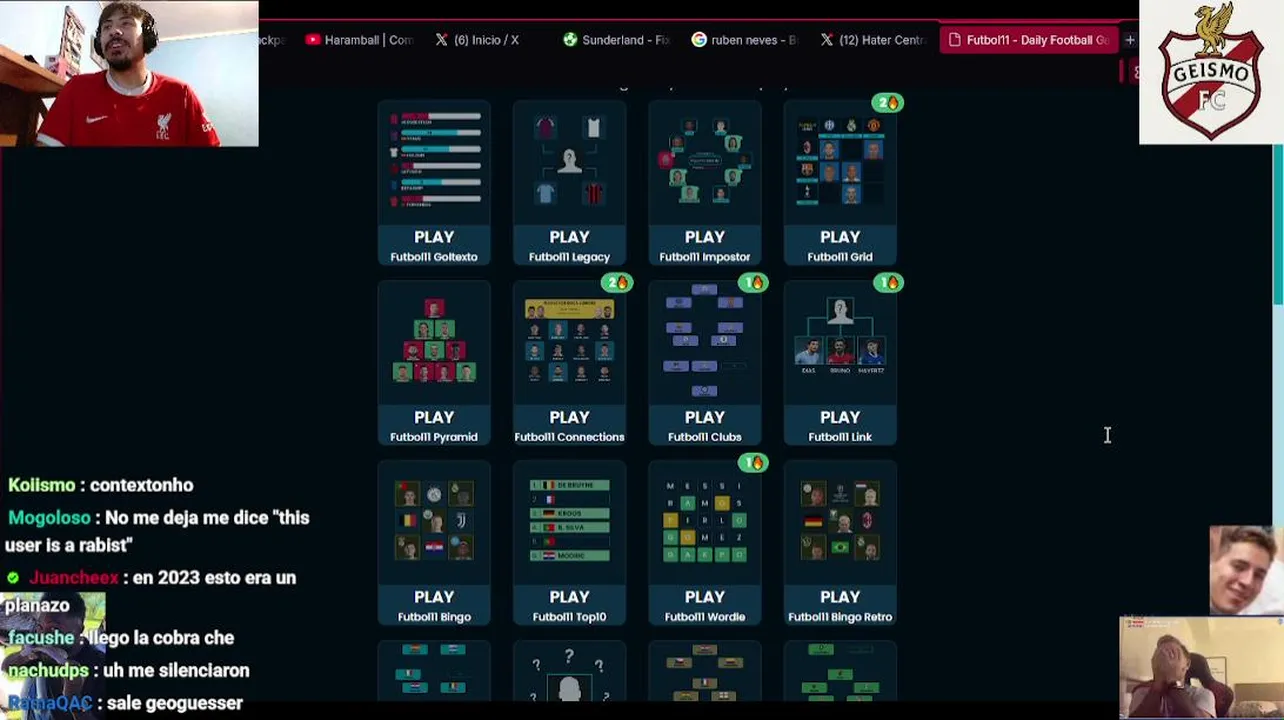Screen dimensions: 1284x720
Task: Open the Connections player board thumbnail
Action: 569,340
